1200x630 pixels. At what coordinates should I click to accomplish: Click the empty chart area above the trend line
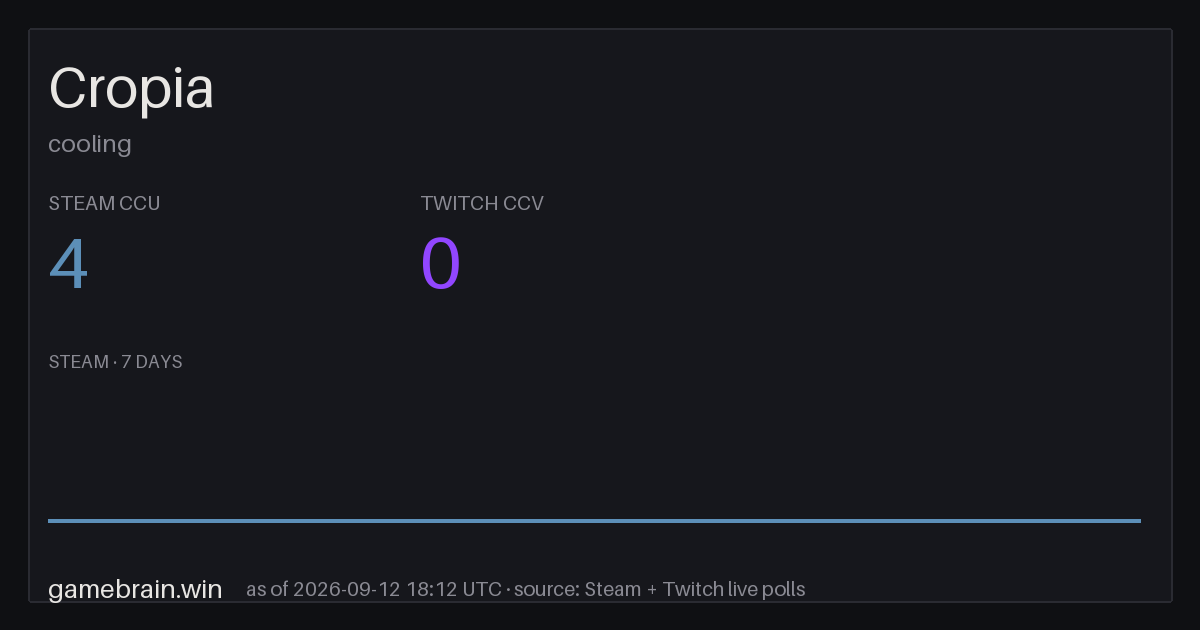(x=594, y=445)
